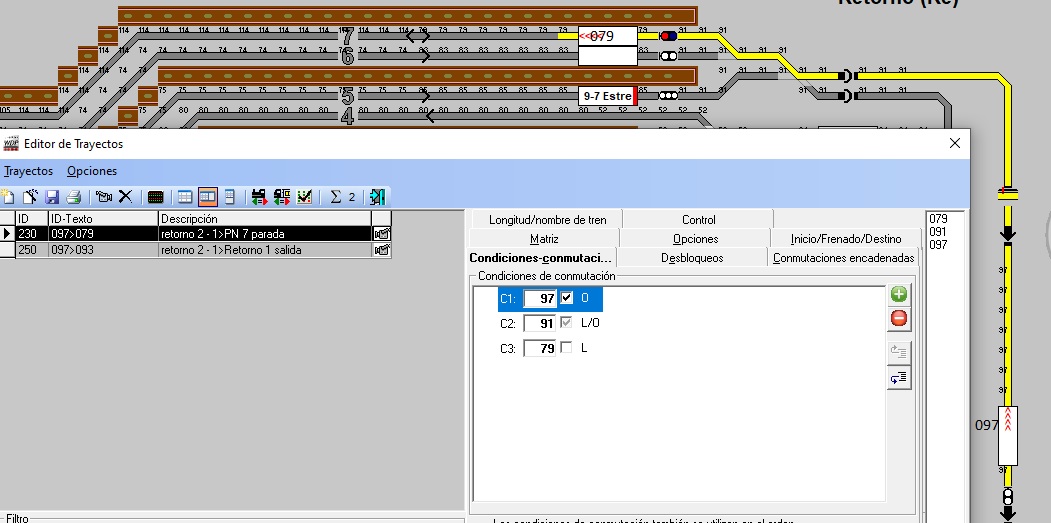1051x523 pixels.
Task: Click the upper indent/move condition icon
Action: tap(899, 351)
